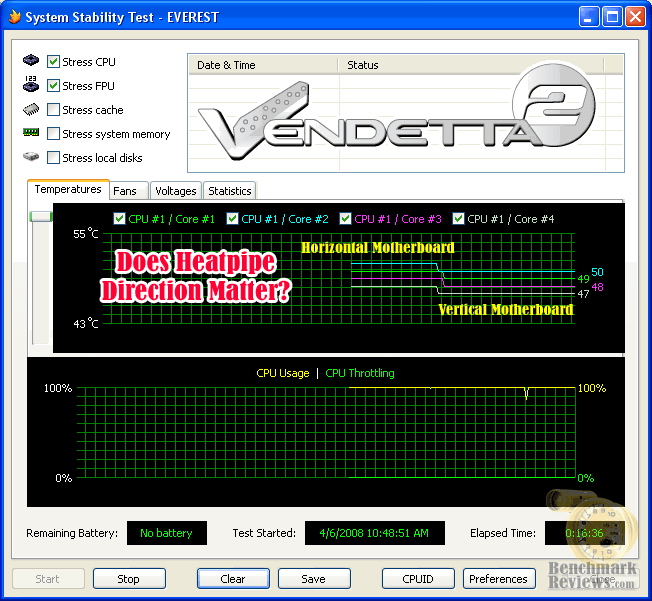Screen dimensions: 652x601
Task: Click the Save button
Action: tap(314, 579)
